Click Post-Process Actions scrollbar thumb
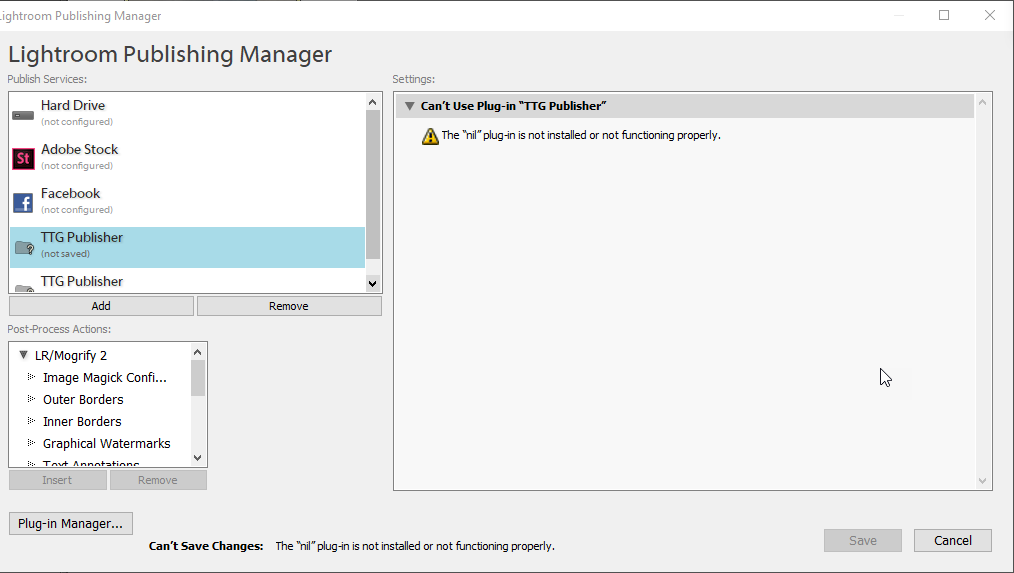The image size is (1014, 573). [x=198, y=378]
